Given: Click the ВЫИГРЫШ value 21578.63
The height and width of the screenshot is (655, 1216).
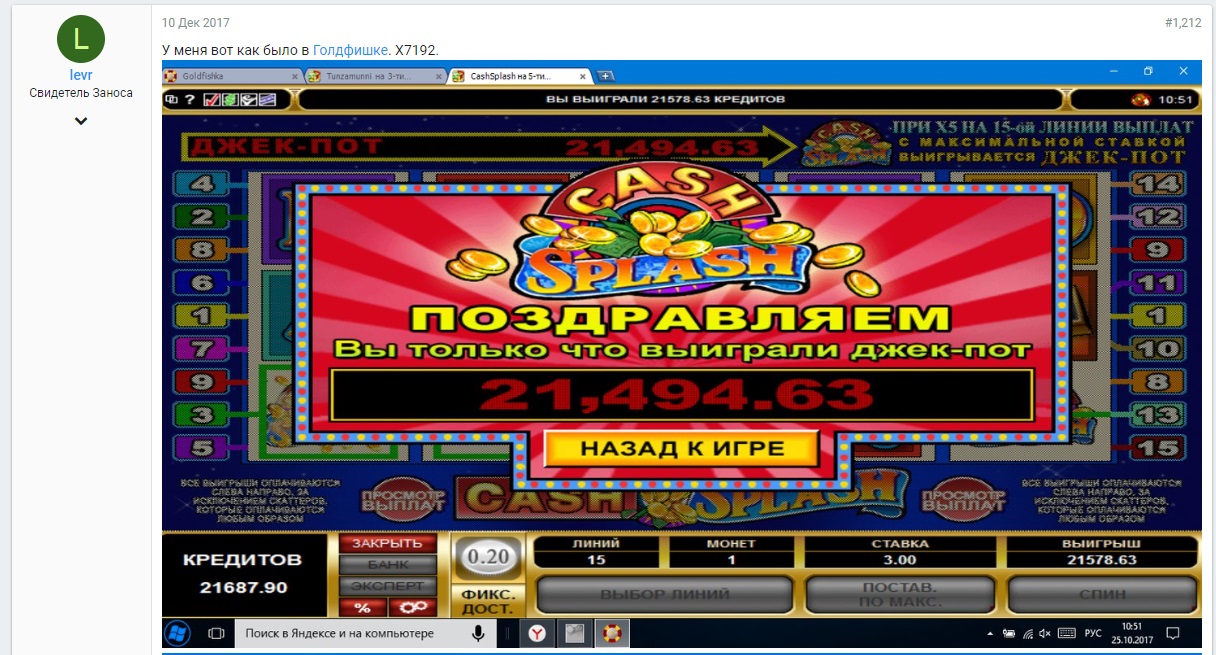Looking at the screenshot, I should click(1102, 560).
